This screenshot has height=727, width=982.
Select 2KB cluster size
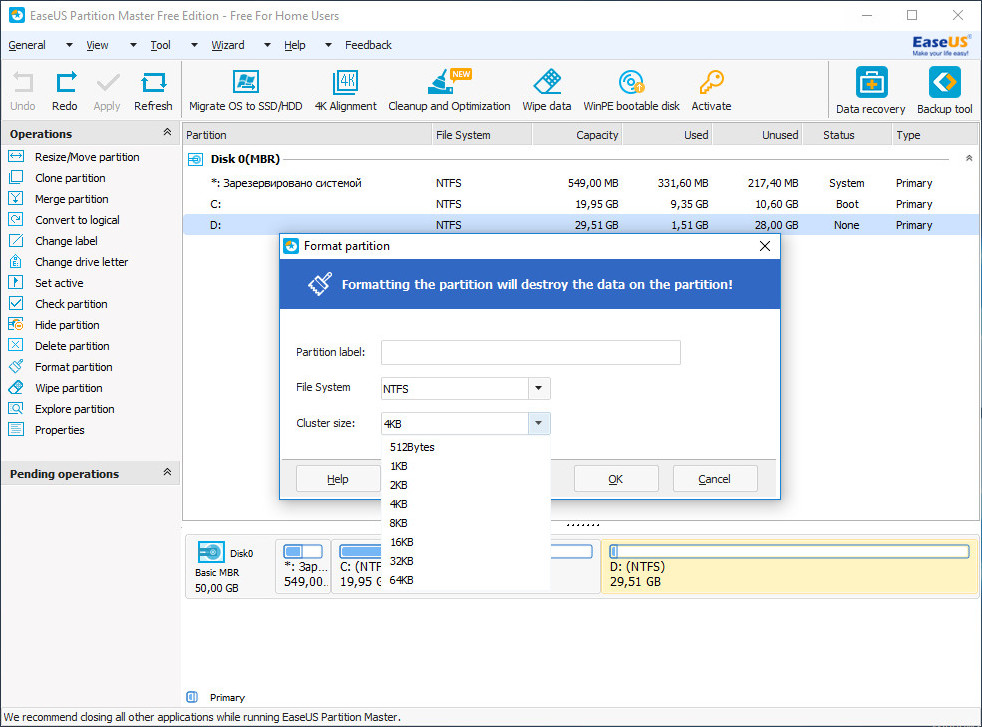point(465,485)
